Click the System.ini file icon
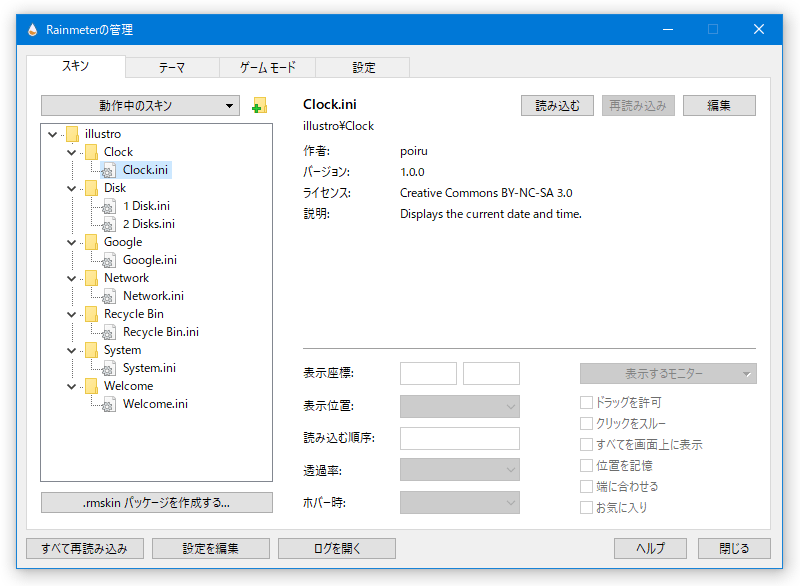Viewport: 800px width, 586px height. [x=109, y=368]
